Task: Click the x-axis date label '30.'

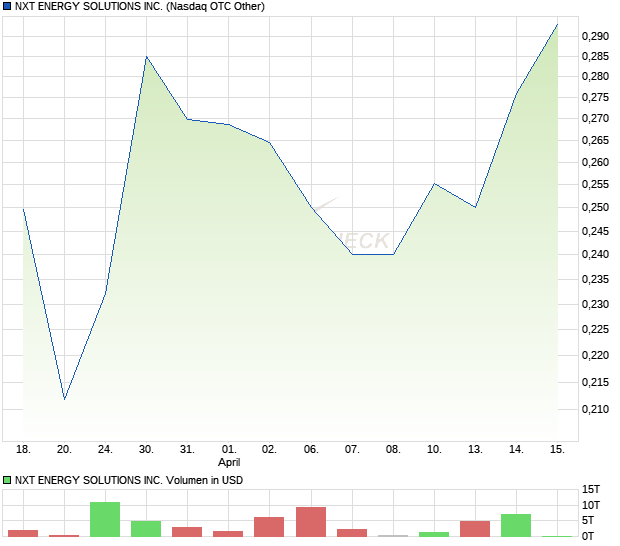Action: (146, 450)
